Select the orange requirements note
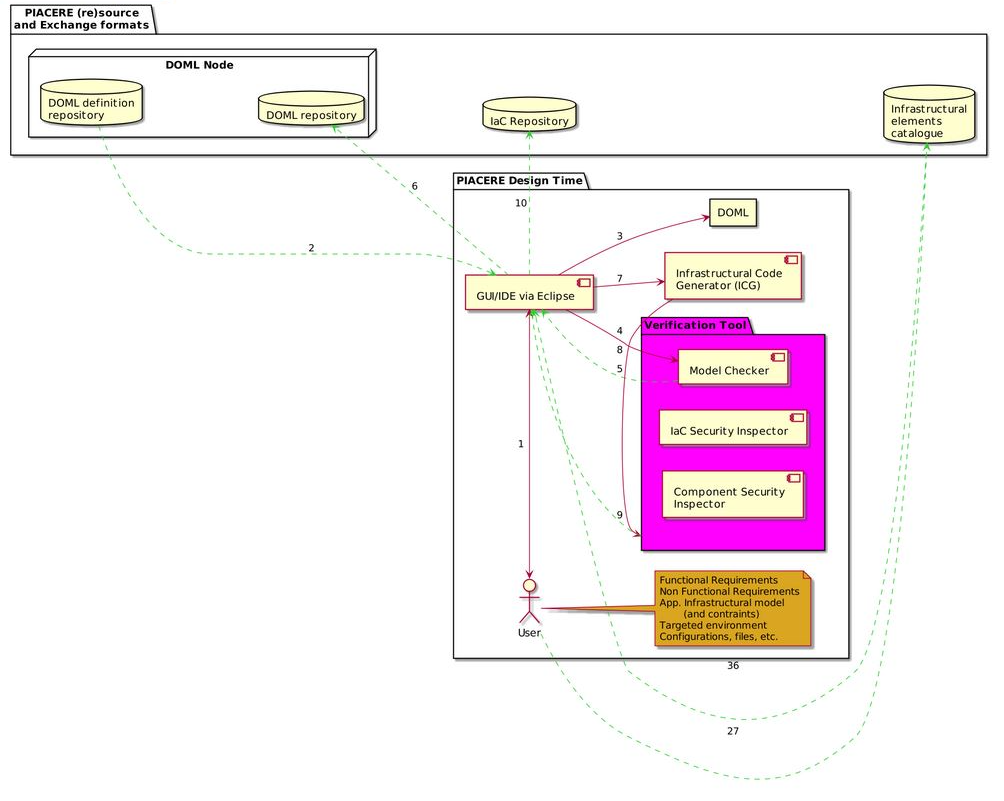Viewport: 1004px width, 801px height. 733,608
